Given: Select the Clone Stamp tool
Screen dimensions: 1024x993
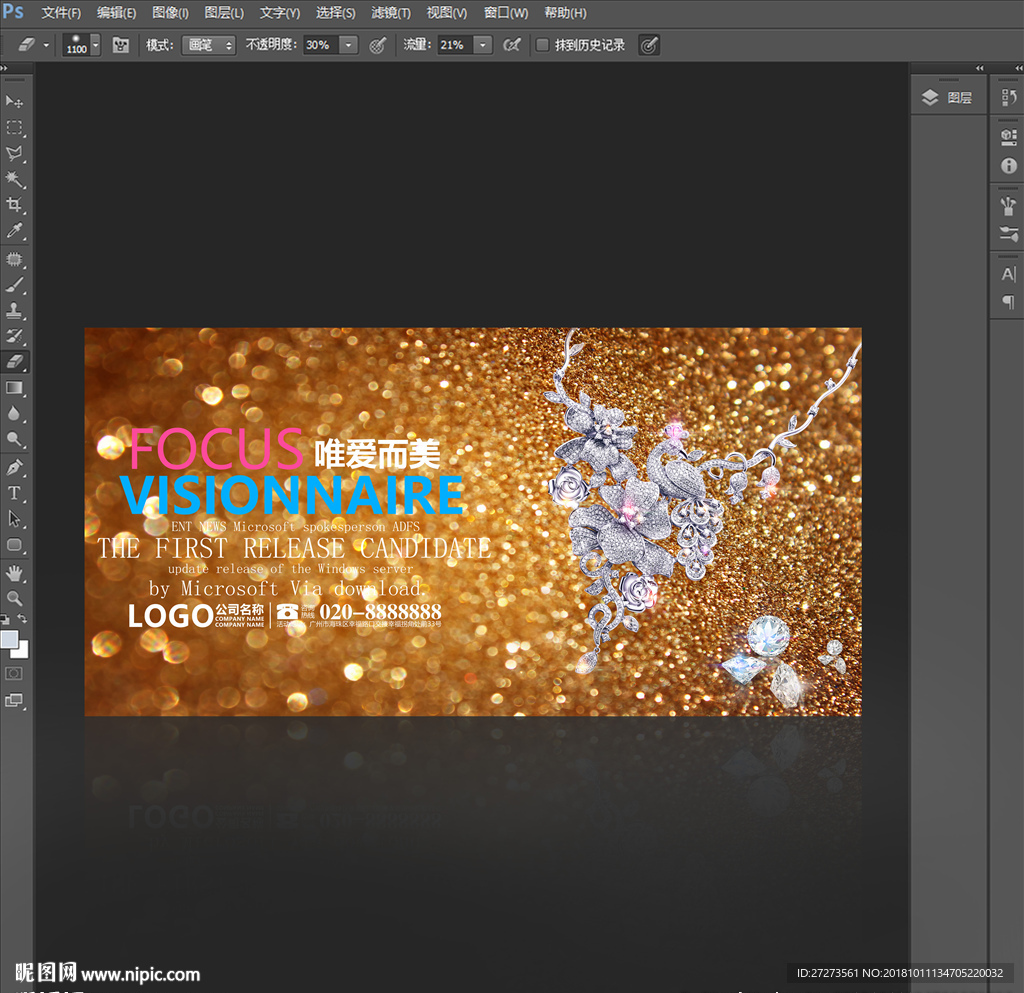Looking at the screenshot, I should (14, 310).
